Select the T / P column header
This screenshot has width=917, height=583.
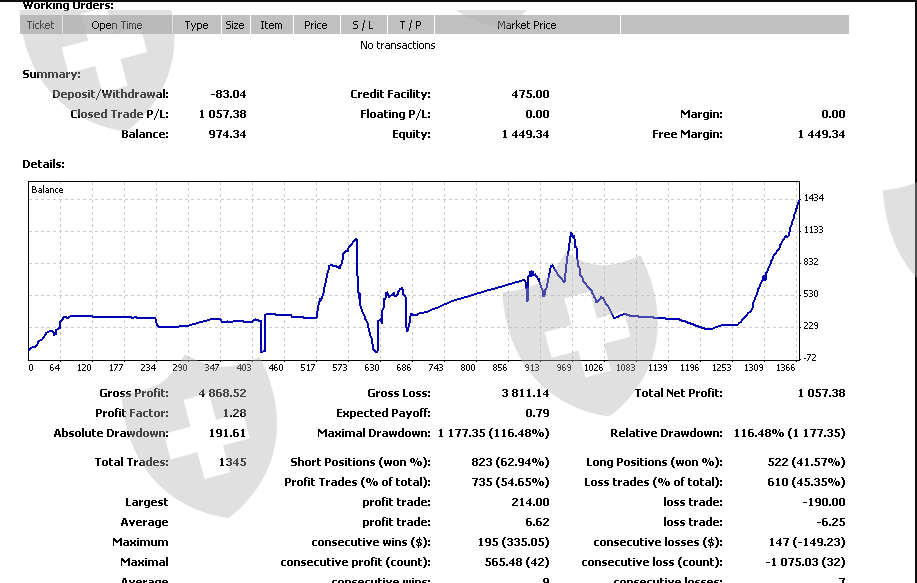(410, 25)
